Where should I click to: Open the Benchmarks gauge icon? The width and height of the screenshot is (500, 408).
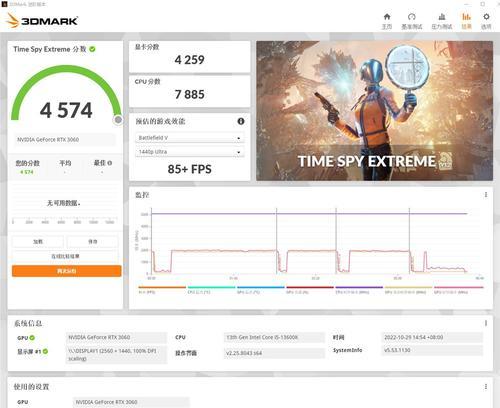pyautogui.click(x=412, y=21)
